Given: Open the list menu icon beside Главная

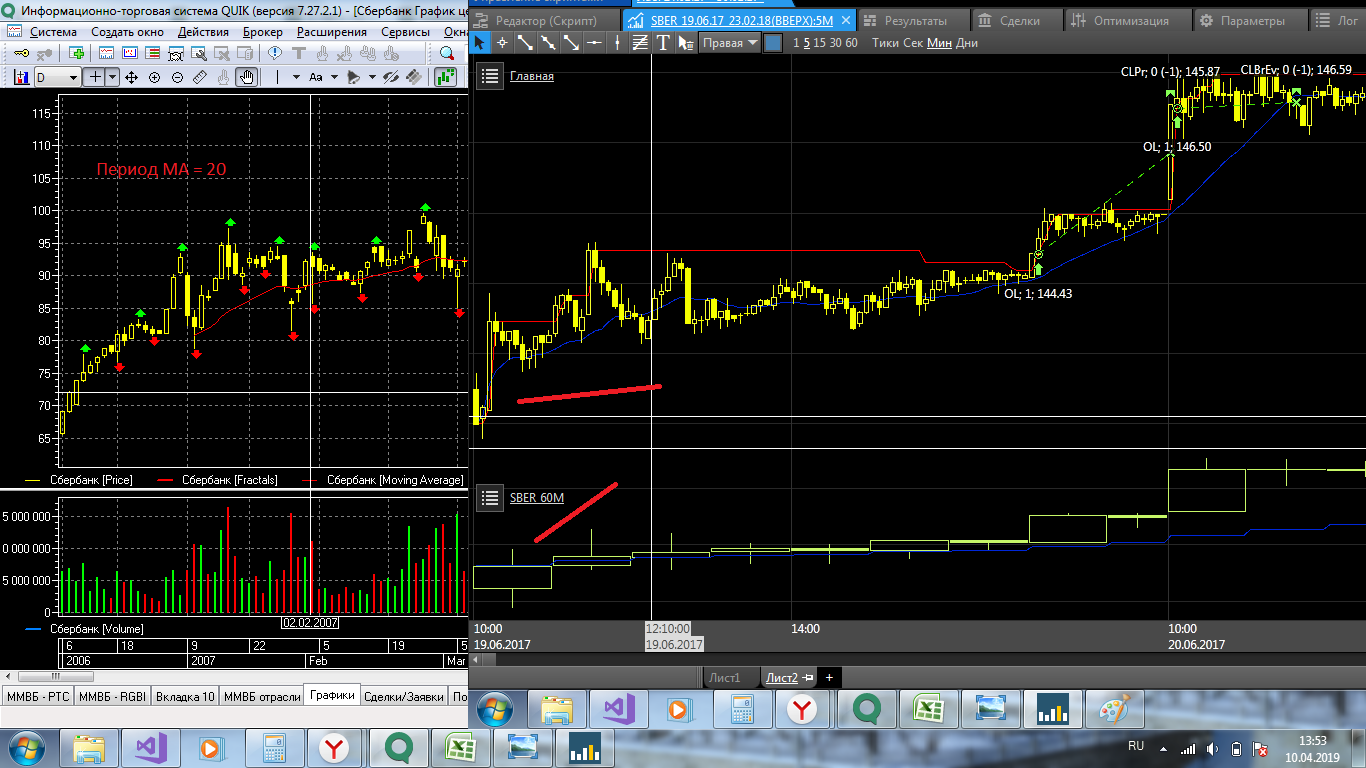Looking at the screenshot, I should point(490,76).
